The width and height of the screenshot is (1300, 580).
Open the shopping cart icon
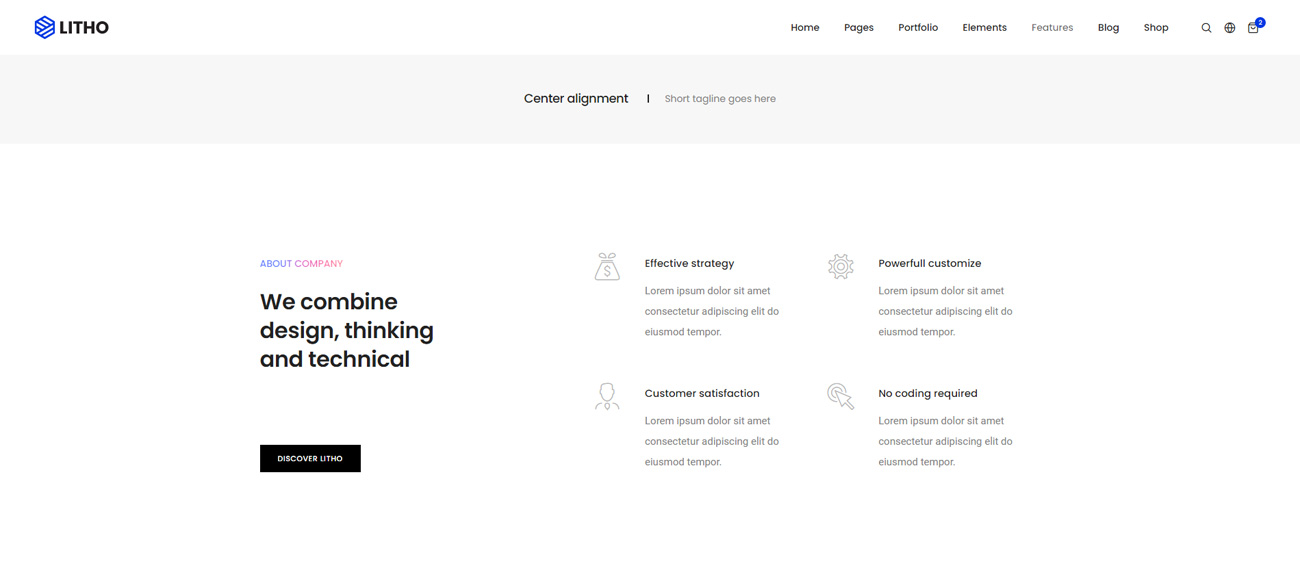coord(1253,28)
